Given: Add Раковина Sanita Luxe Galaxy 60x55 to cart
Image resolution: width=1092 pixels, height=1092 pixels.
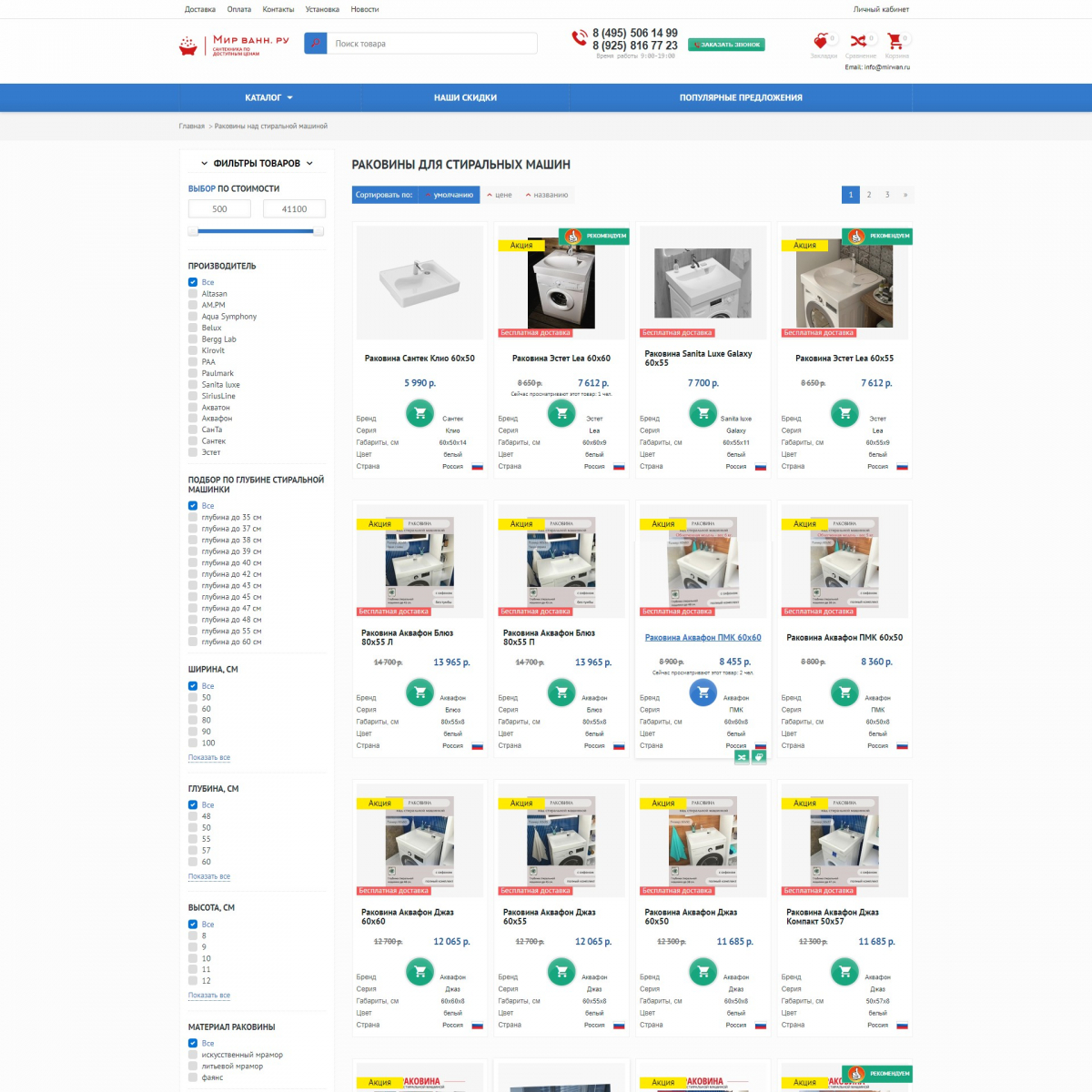Looking at the screenshot, I should (703, 413).
